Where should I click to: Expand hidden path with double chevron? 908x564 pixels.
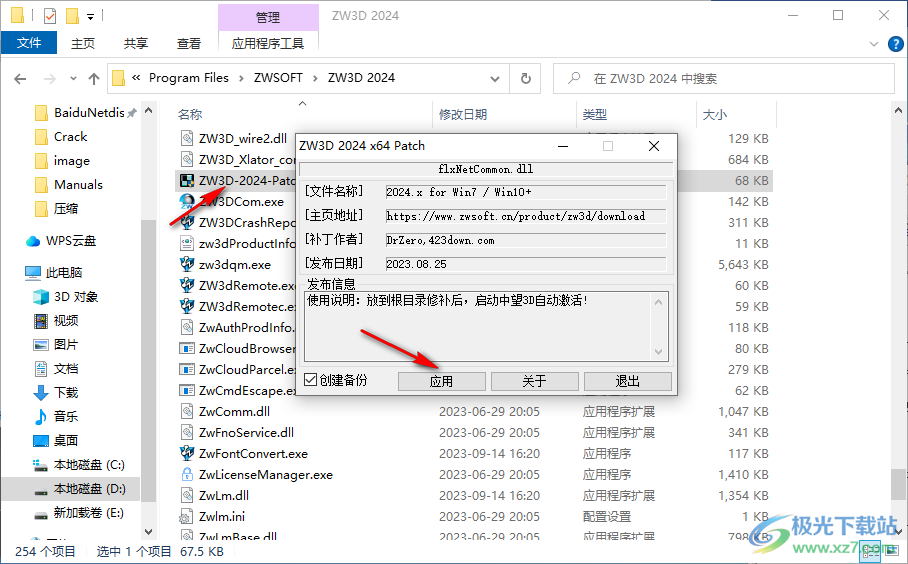[x=136, y=78]
